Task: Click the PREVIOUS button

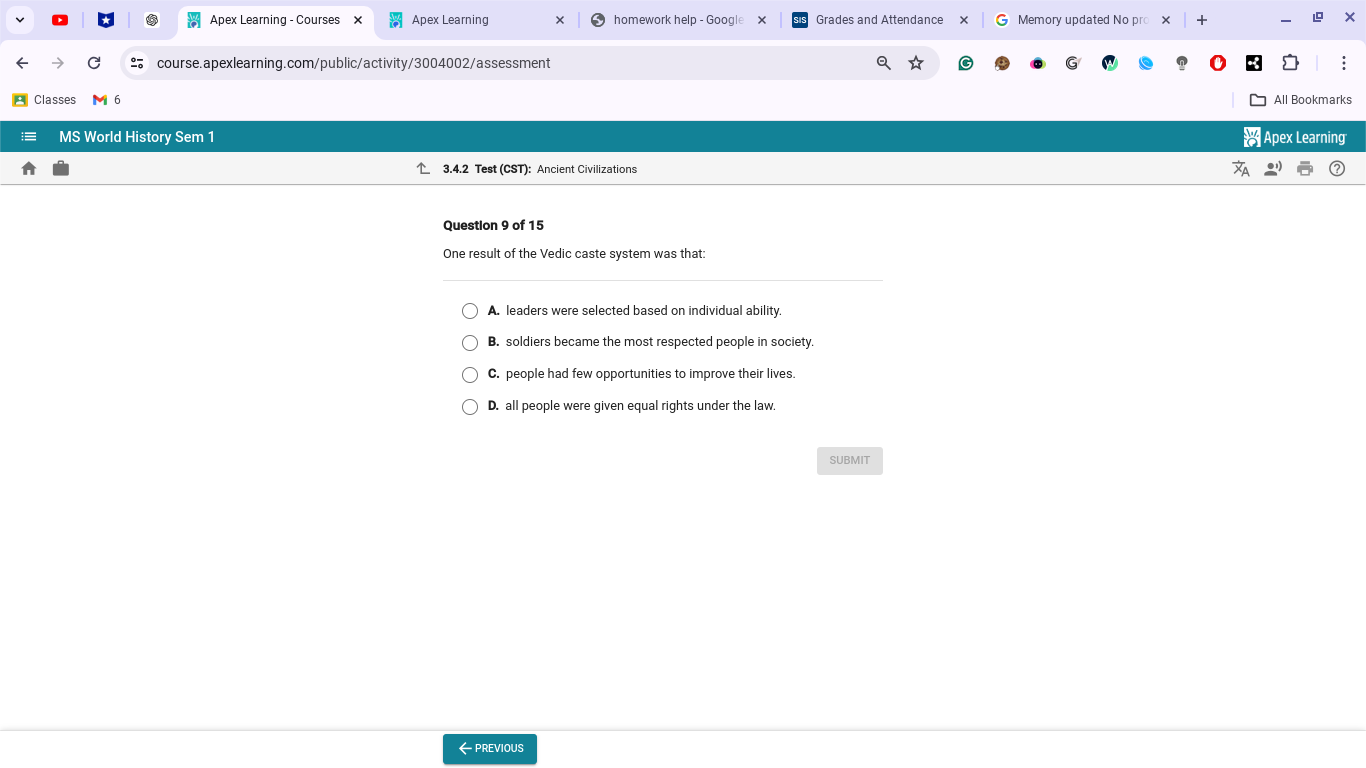Action: [x=489, y=748]
